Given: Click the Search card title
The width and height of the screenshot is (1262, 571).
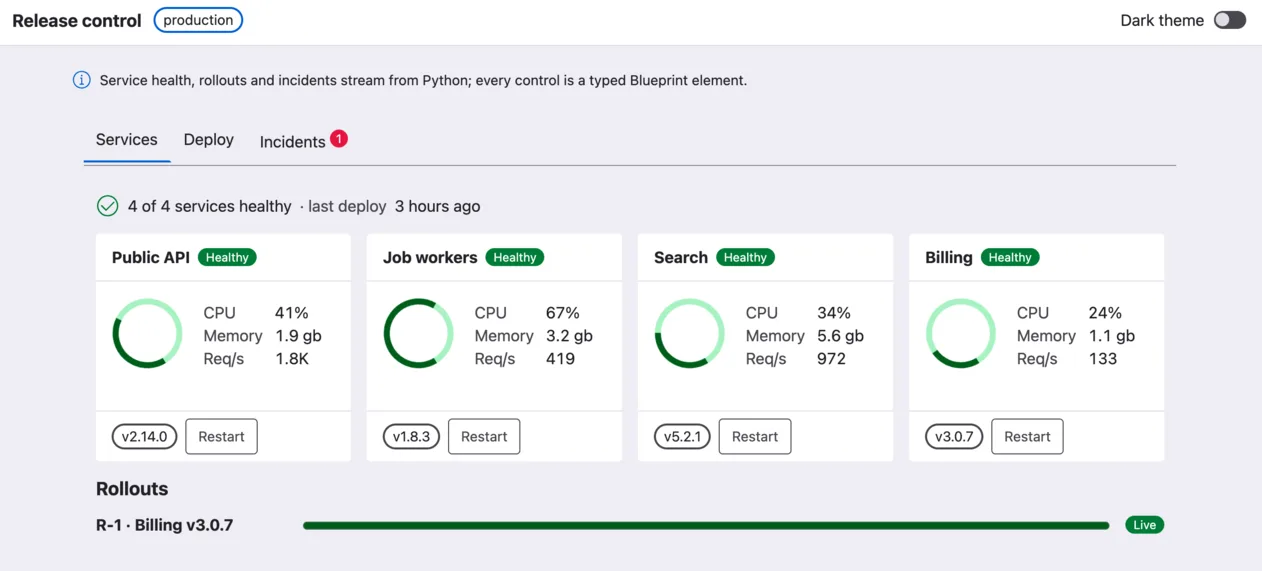Looking at the screenshot, I should (681, 257).
